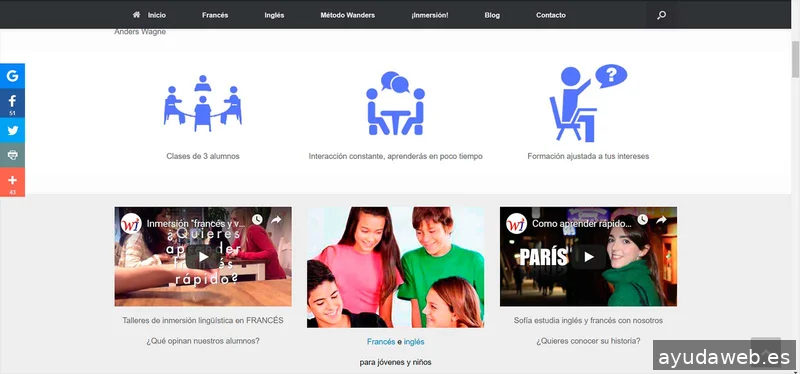
Task: Play the 'Como aprender rápido' París video
Action: 588,257
